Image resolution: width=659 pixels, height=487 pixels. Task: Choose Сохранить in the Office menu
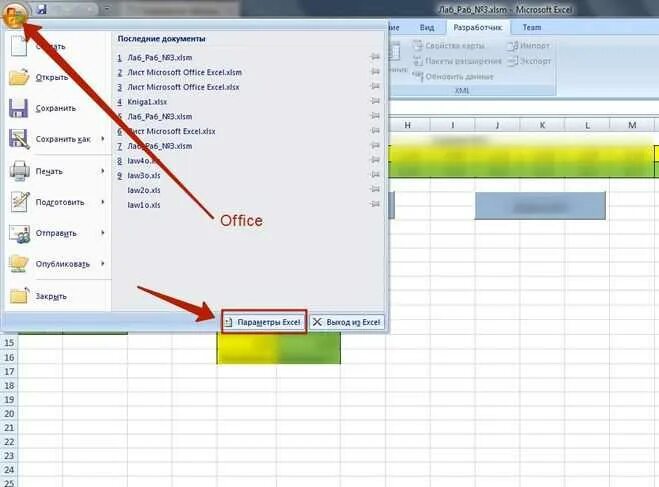tap(56, 108)
